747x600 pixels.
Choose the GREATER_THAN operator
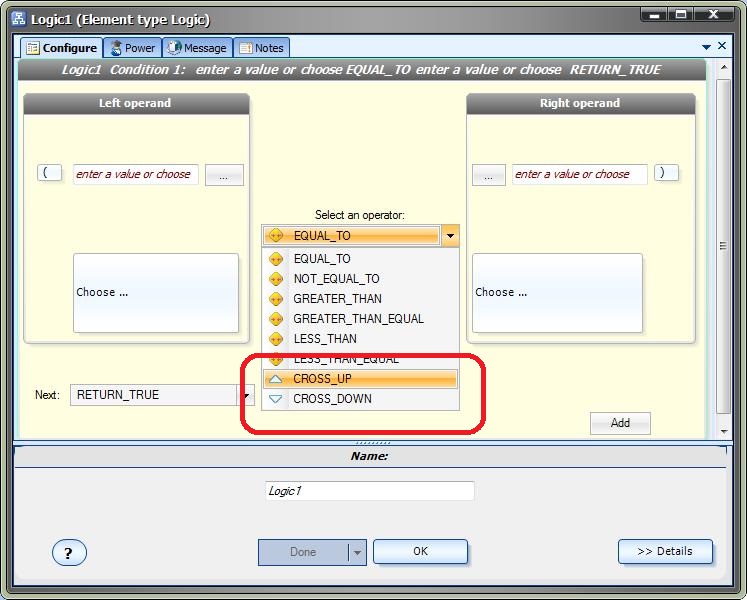click(361, 299)
